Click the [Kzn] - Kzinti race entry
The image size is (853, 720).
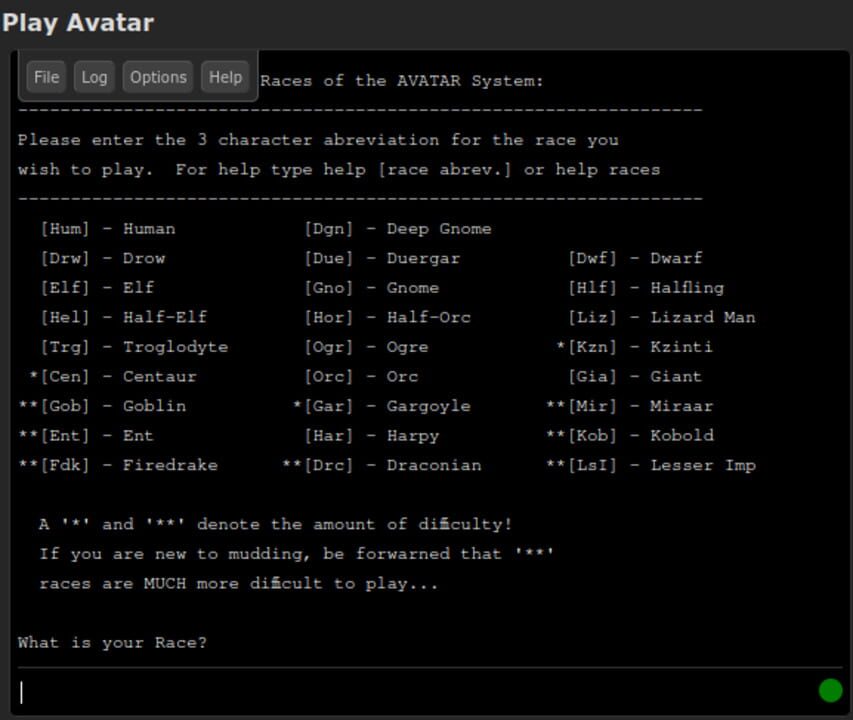pyautogui.click(x=634, y=346)
